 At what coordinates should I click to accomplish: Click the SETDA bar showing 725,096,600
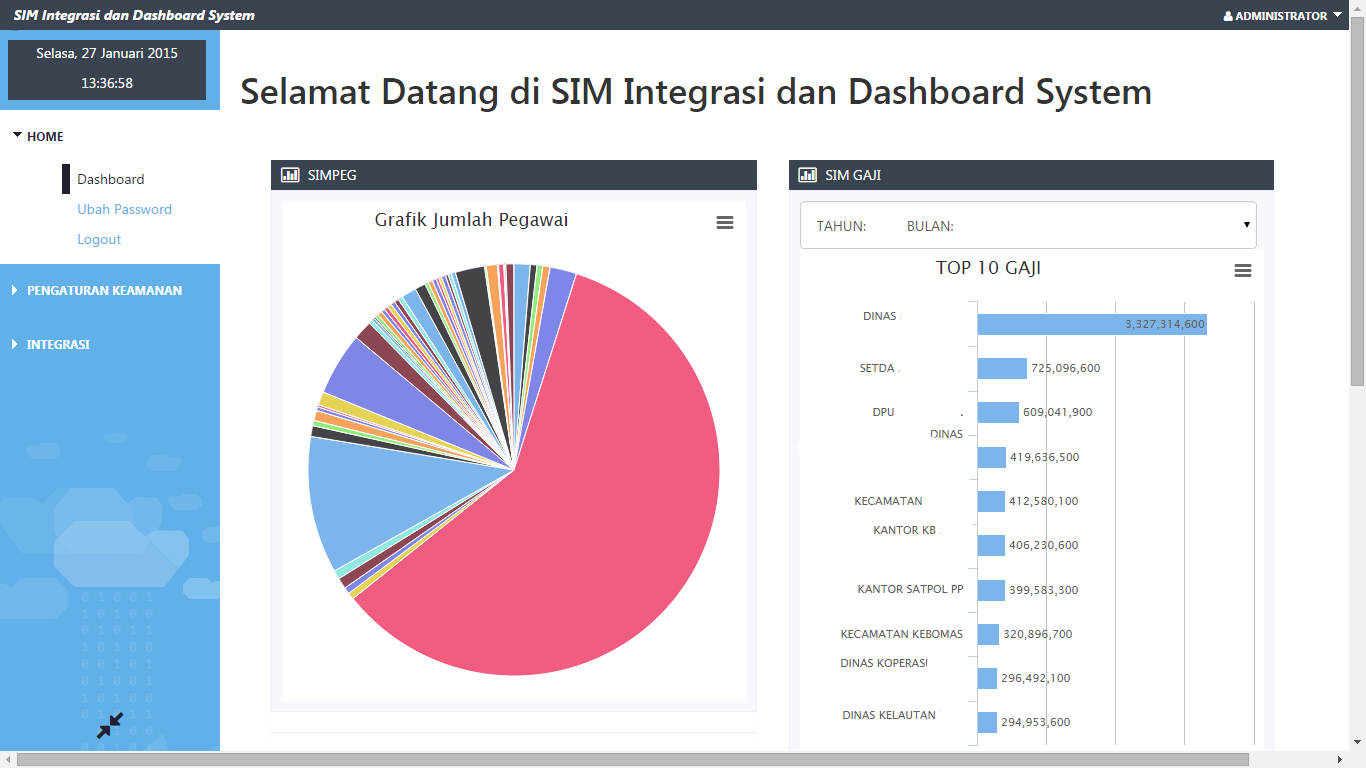coord(1002,368)
